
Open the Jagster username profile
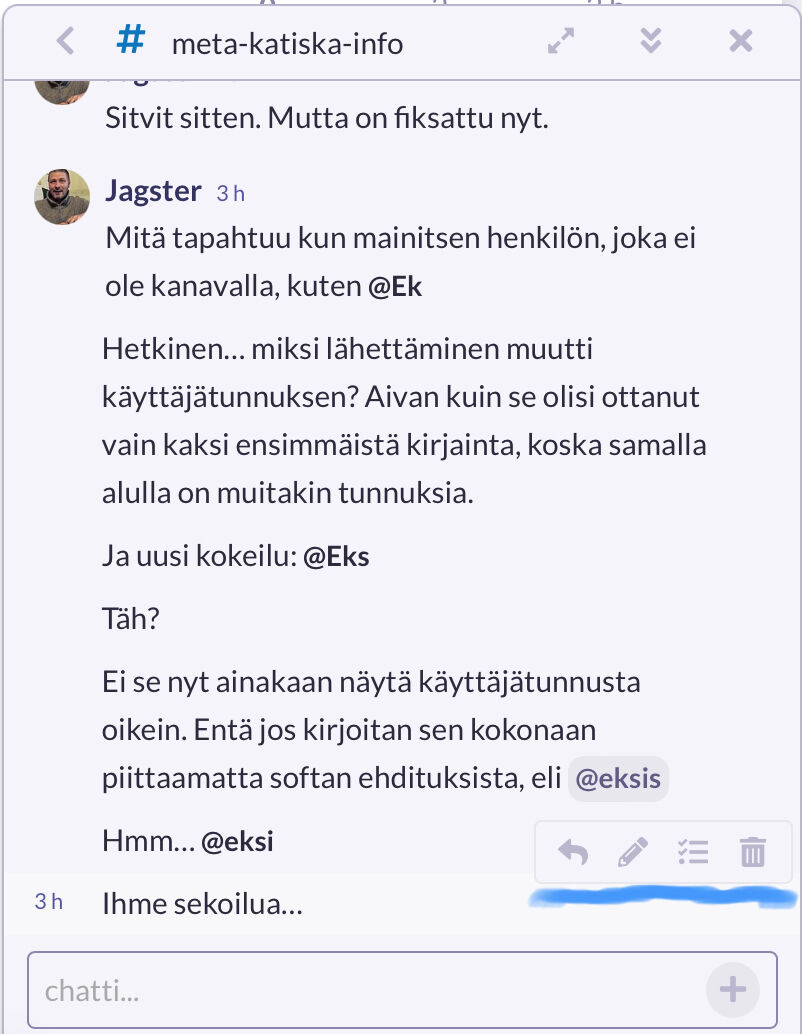pos(153,191)
